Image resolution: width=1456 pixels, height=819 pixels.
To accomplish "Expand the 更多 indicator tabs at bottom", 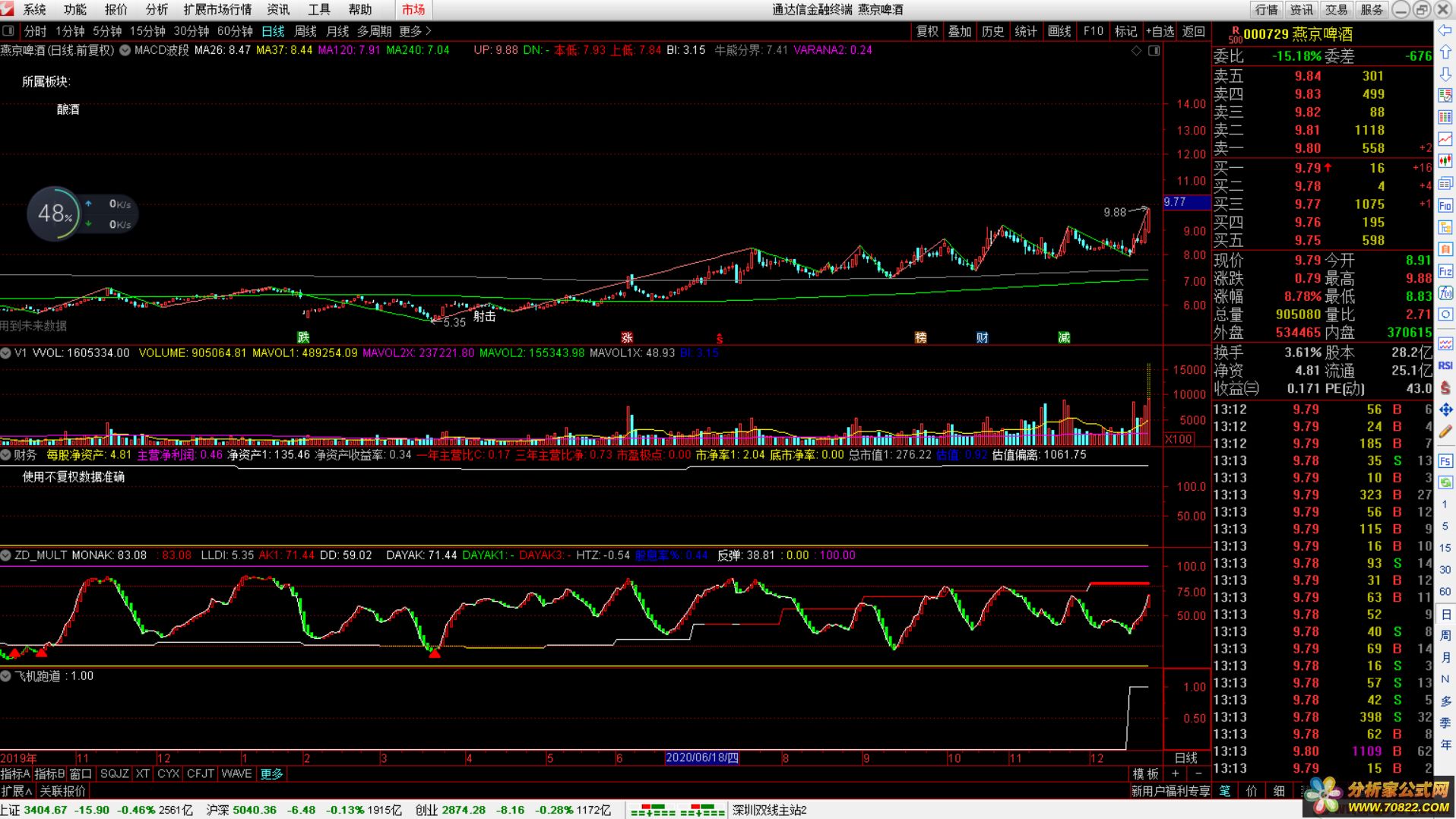I will point(271,773).
